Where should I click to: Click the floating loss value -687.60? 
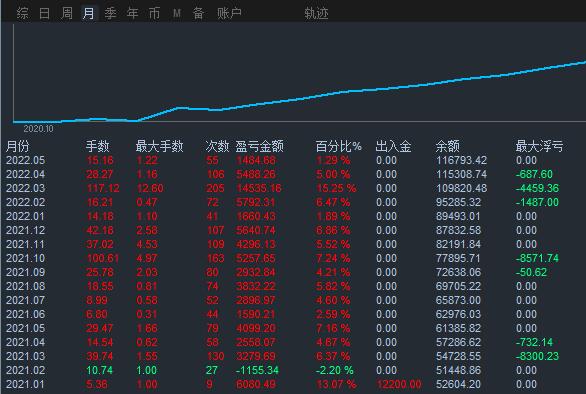(x=534, y=174)
